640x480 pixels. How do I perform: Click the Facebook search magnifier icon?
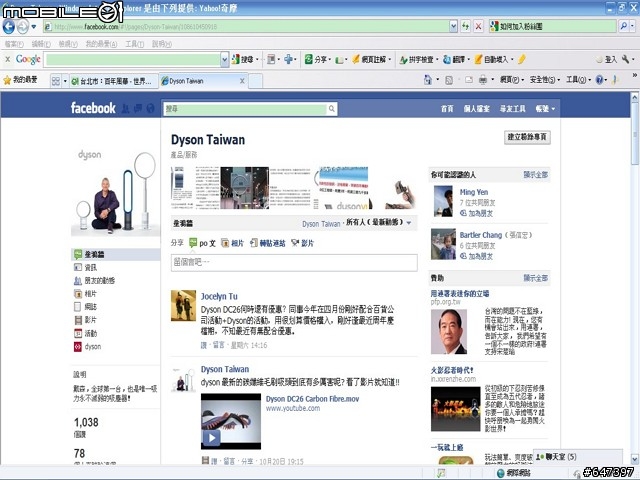click(331, 109)
